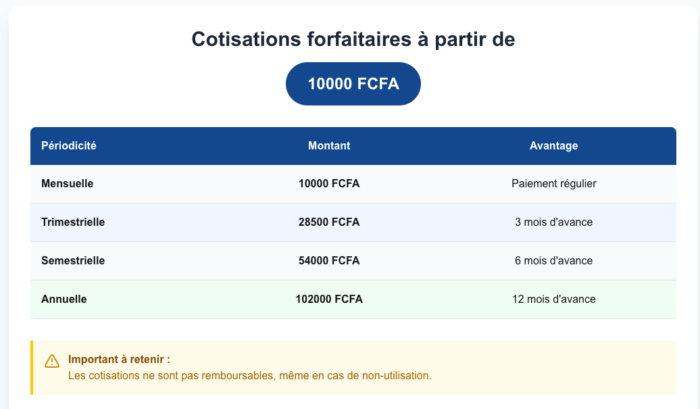The image size is (700, 409).
Task: Click the warning triangle icon
Action: coord(52,361)
